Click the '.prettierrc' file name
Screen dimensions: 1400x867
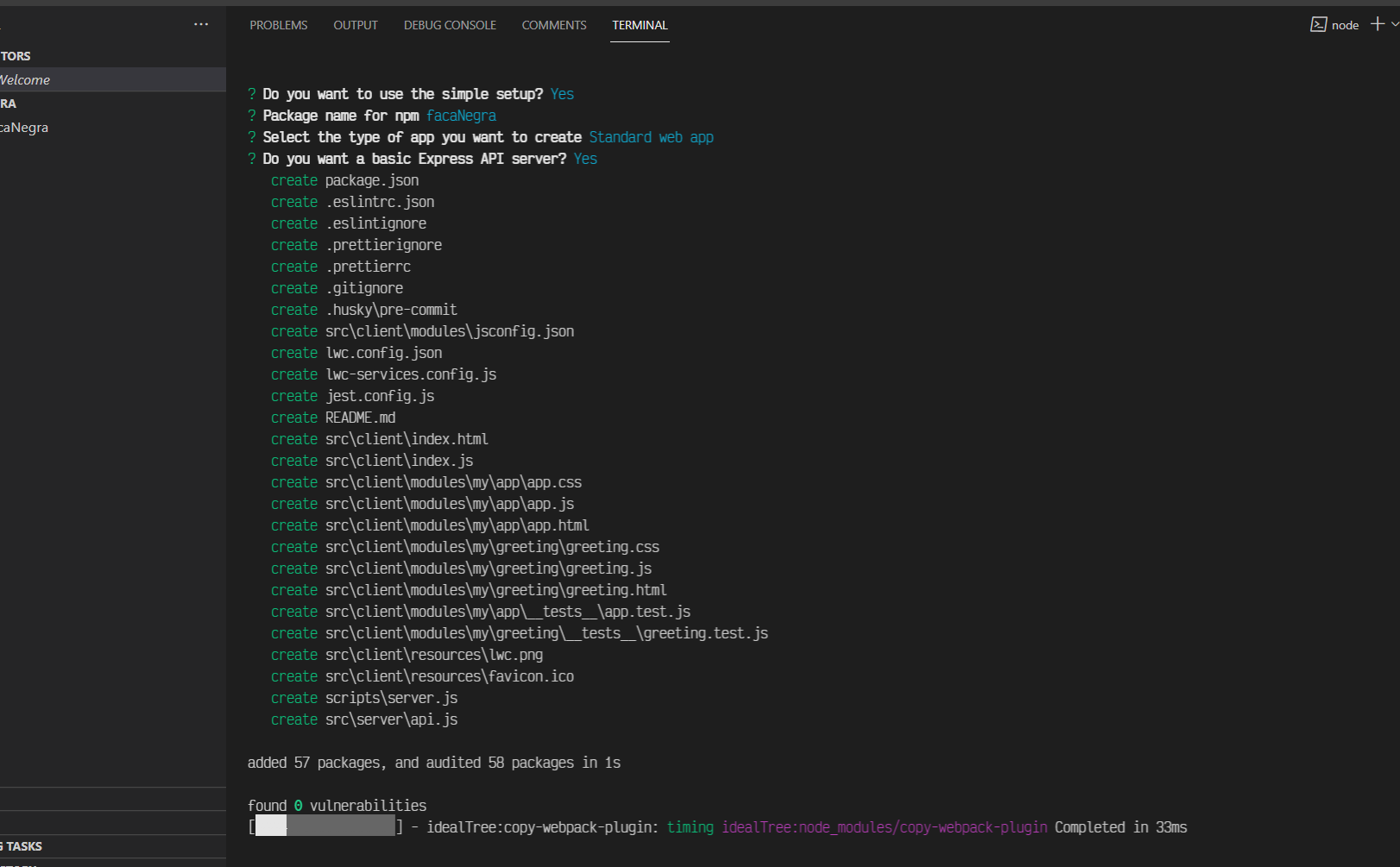tap(368, 267)
